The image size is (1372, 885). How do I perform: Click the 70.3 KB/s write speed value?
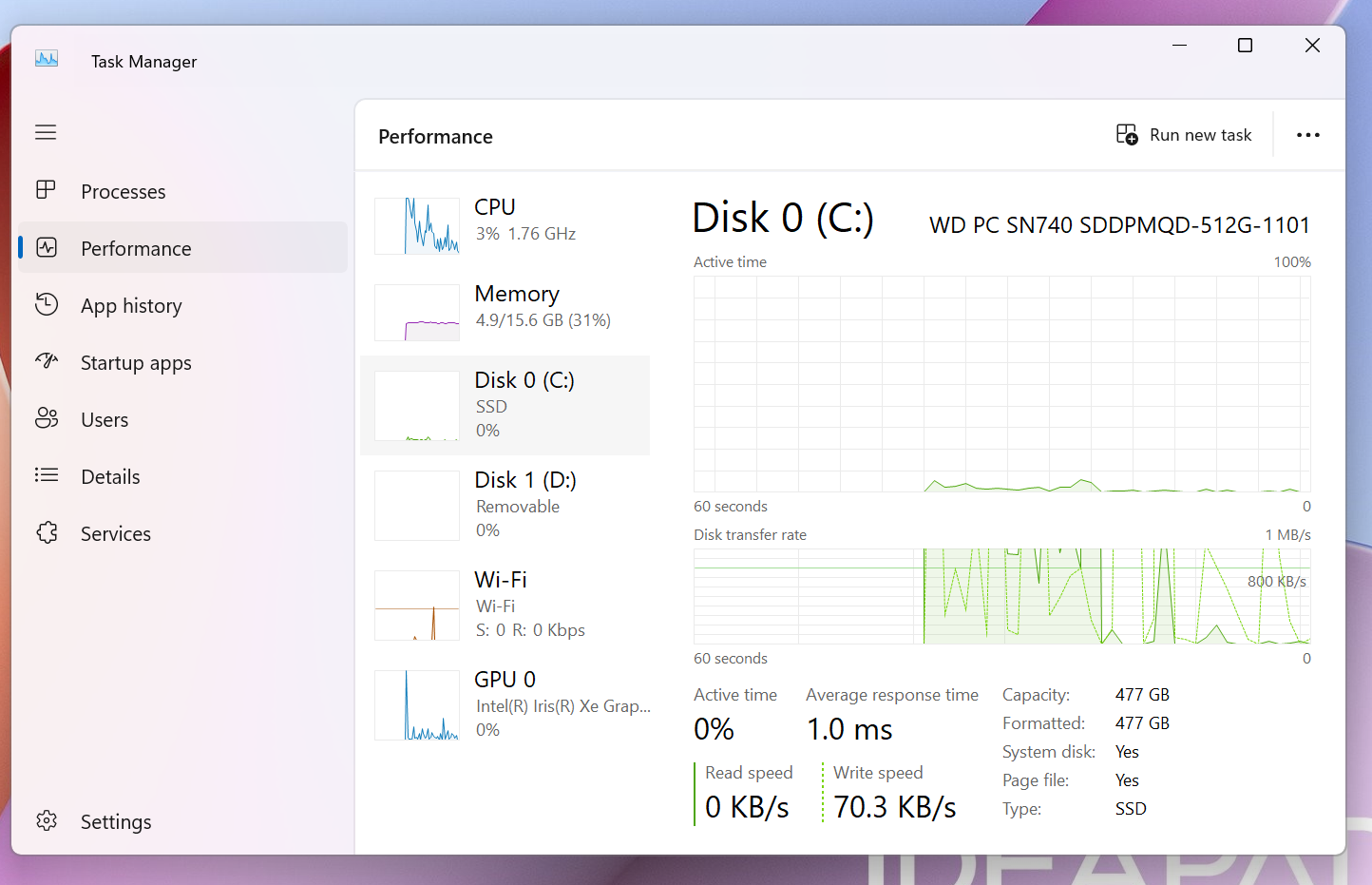(895, 807)
